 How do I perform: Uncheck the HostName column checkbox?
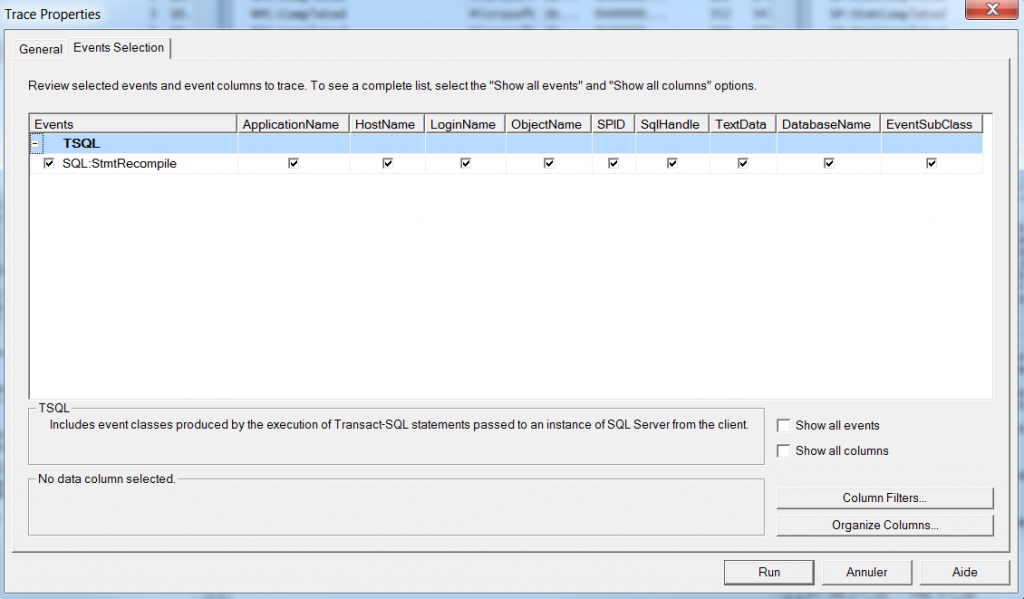point(387,163)
